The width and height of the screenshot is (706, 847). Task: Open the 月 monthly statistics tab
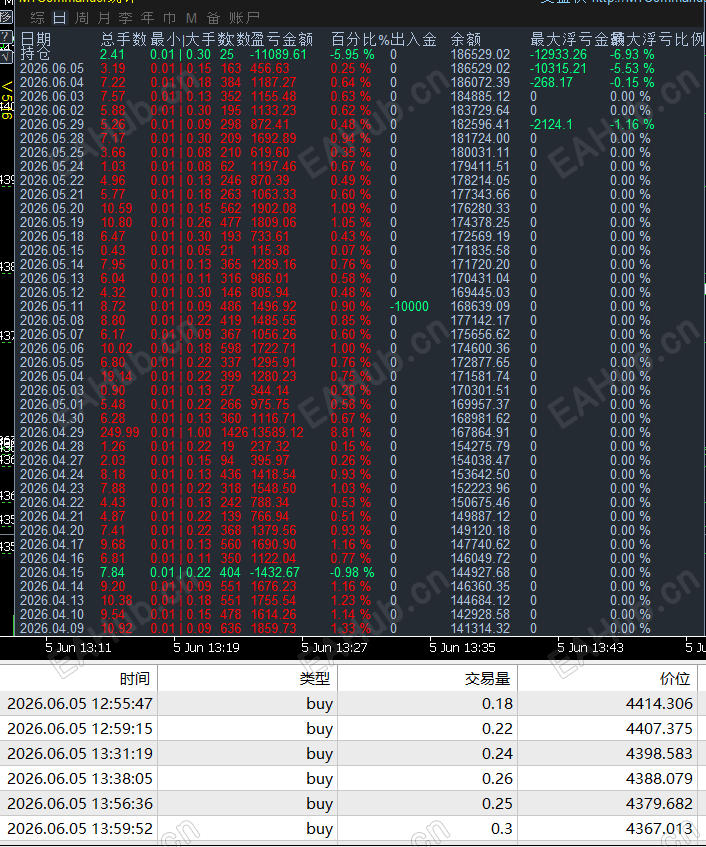click(104, 18)
